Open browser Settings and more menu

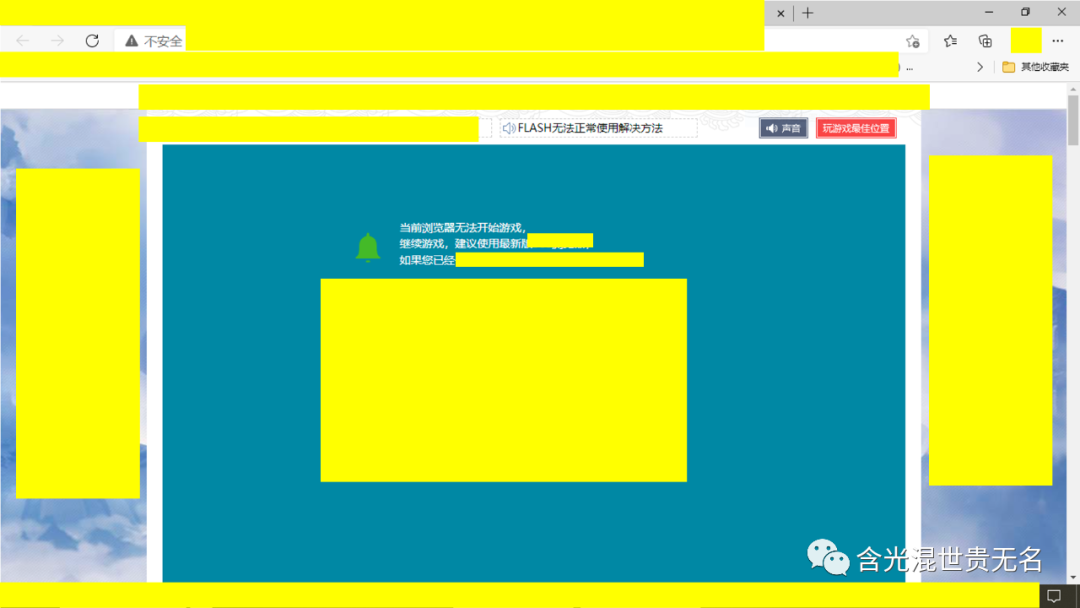click(x=1058, y=41)
